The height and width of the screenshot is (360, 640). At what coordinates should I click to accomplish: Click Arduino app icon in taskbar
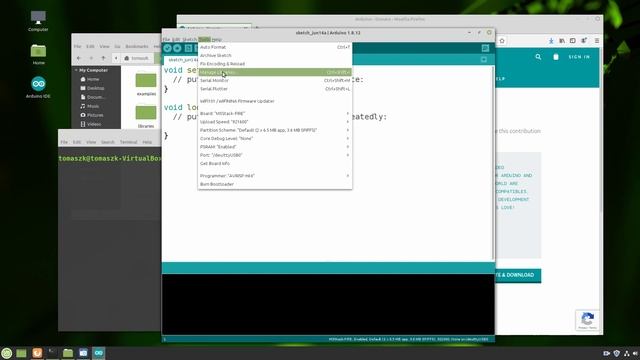pyautogui.click(x=98, y=353)
